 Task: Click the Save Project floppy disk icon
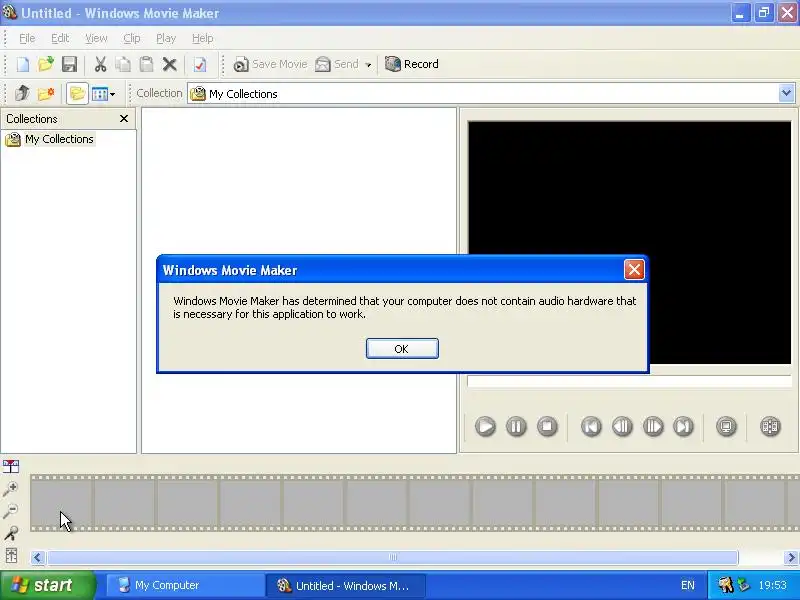69,64
